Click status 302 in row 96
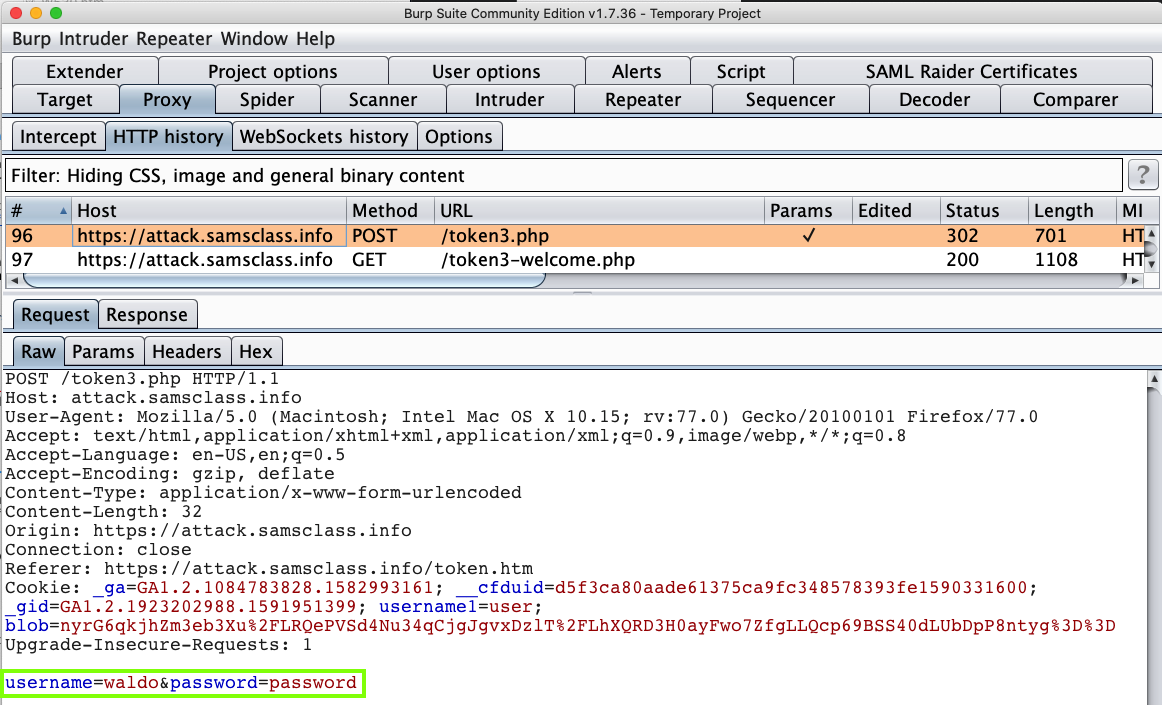The height and width of the screenshot is (705, 1162). click(962, 236)
